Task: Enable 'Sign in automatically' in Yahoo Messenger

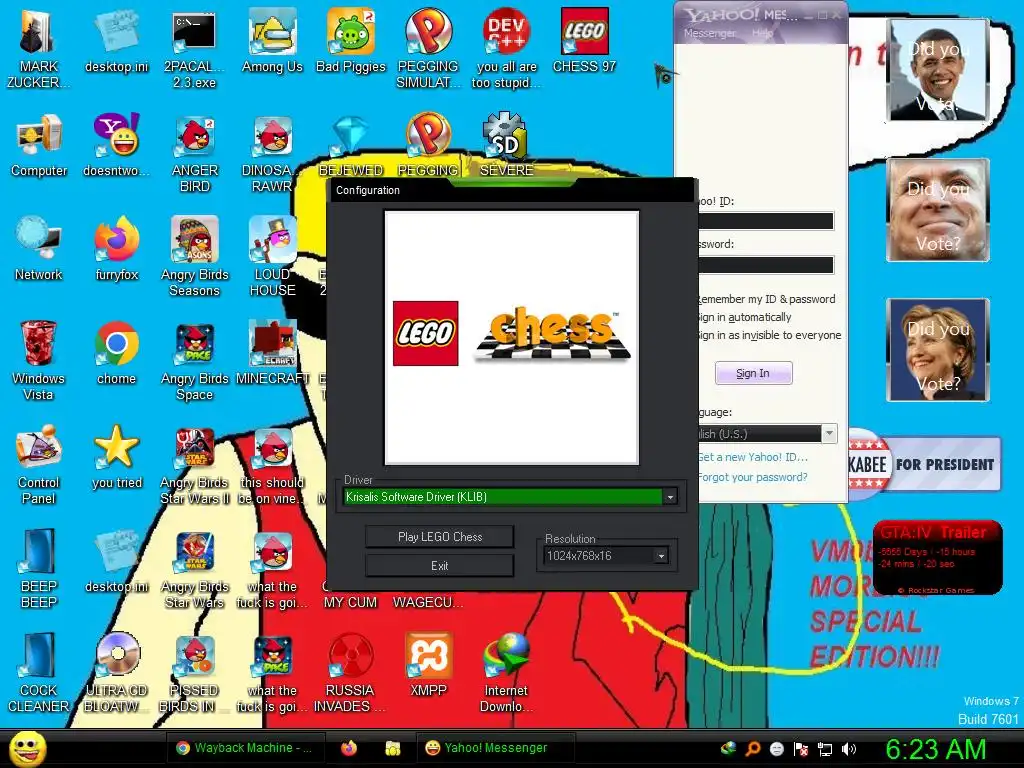Action: click(744, 317)
